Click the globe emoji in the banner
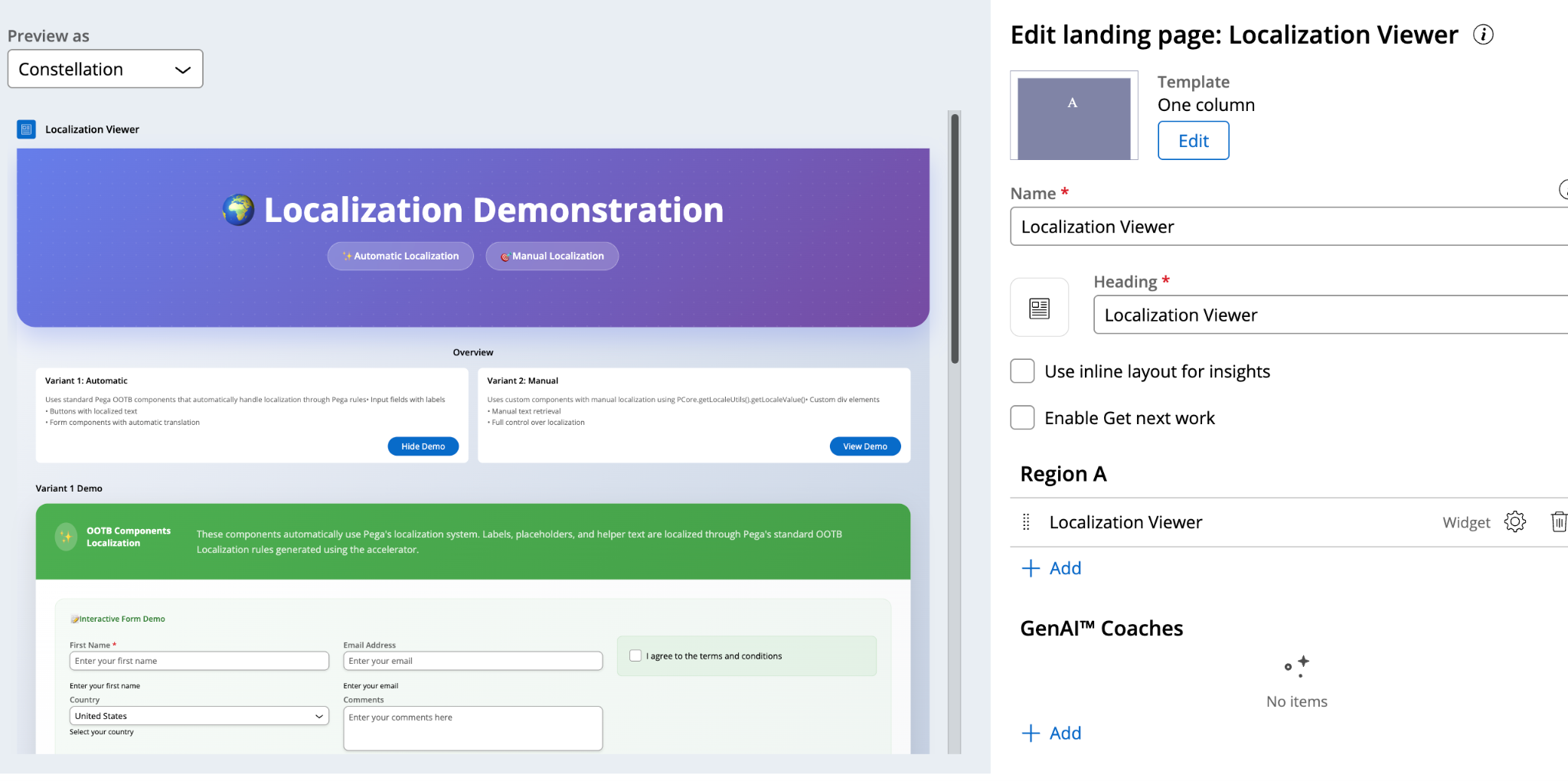The height and width of the screenshot is (781, 1568). 238,210
